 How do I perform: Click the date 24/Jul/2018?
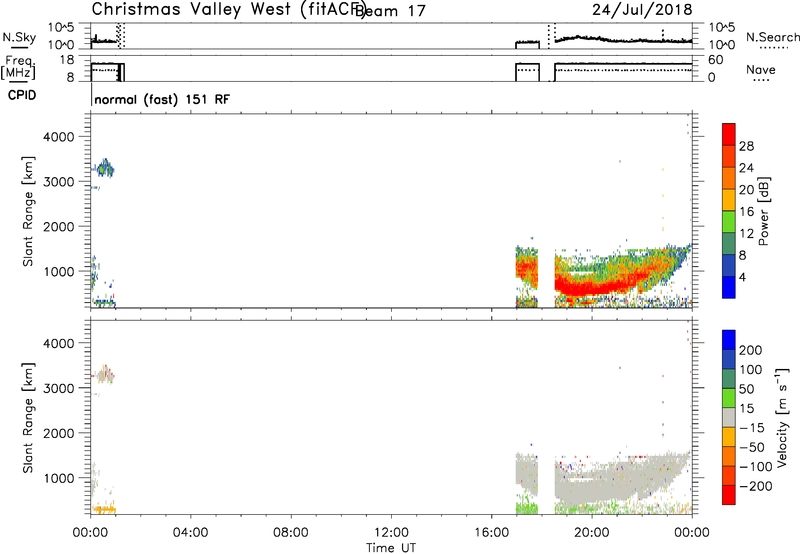(x=642, y=10)
